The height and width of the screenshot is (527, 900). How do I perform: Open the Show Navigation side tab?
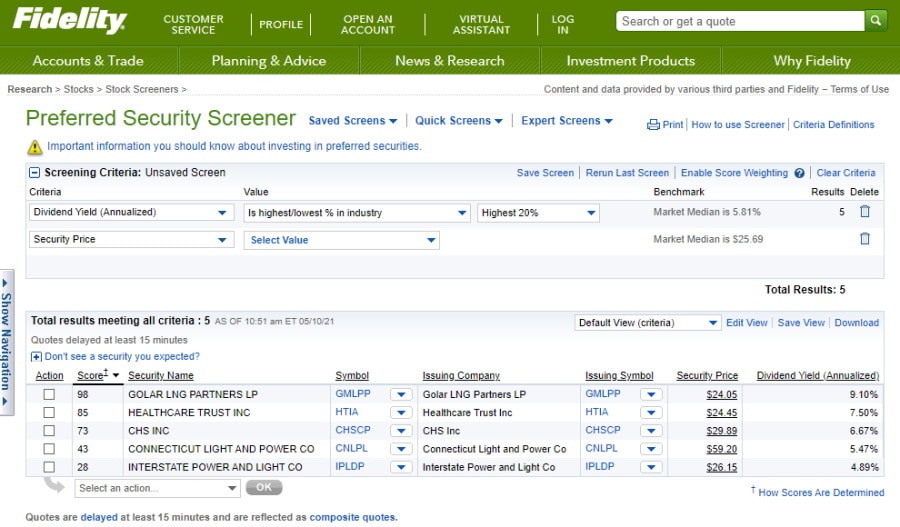coord(7,342)
